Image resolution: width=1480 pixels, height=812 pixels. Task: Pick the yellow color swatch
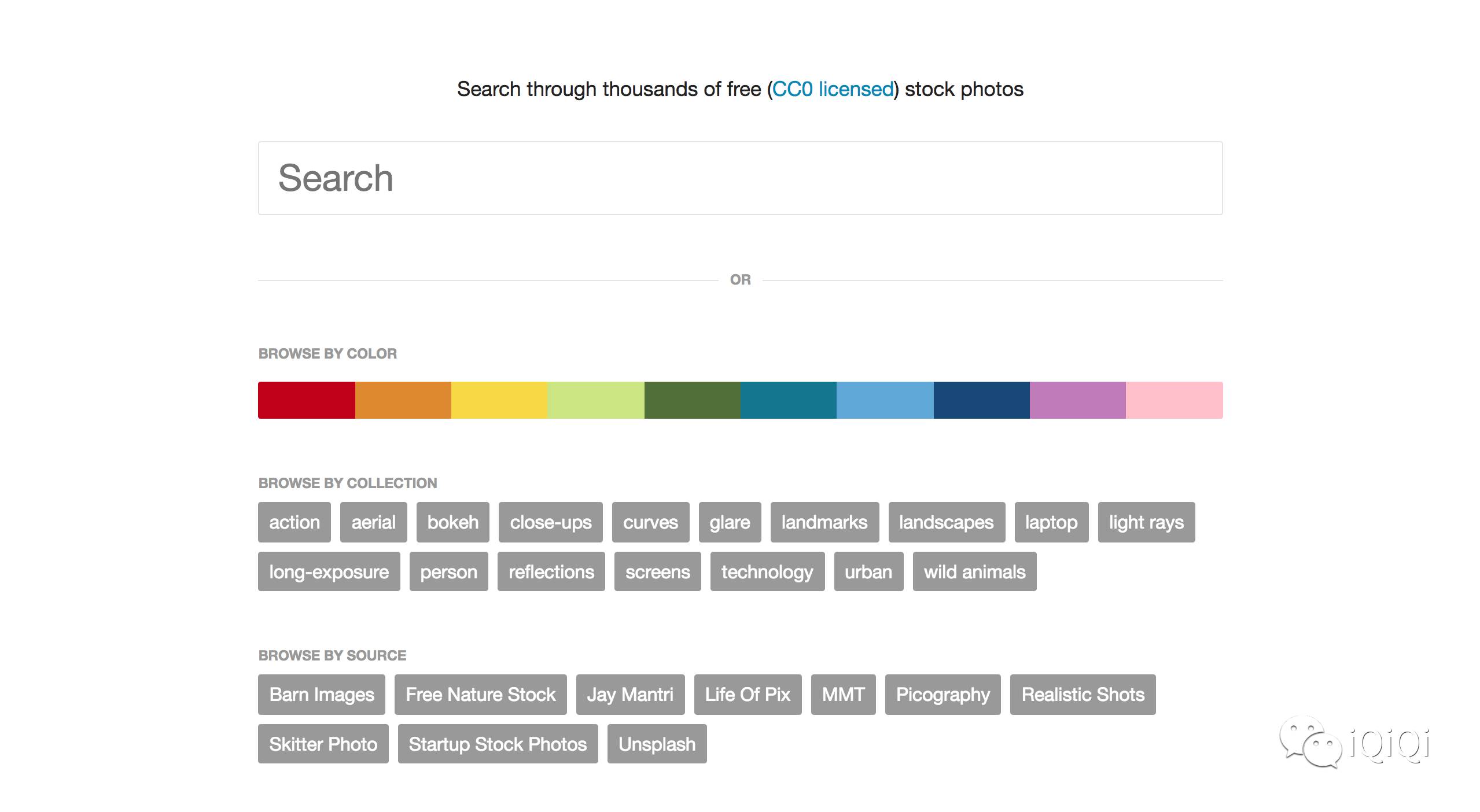[x=499, y=400]
